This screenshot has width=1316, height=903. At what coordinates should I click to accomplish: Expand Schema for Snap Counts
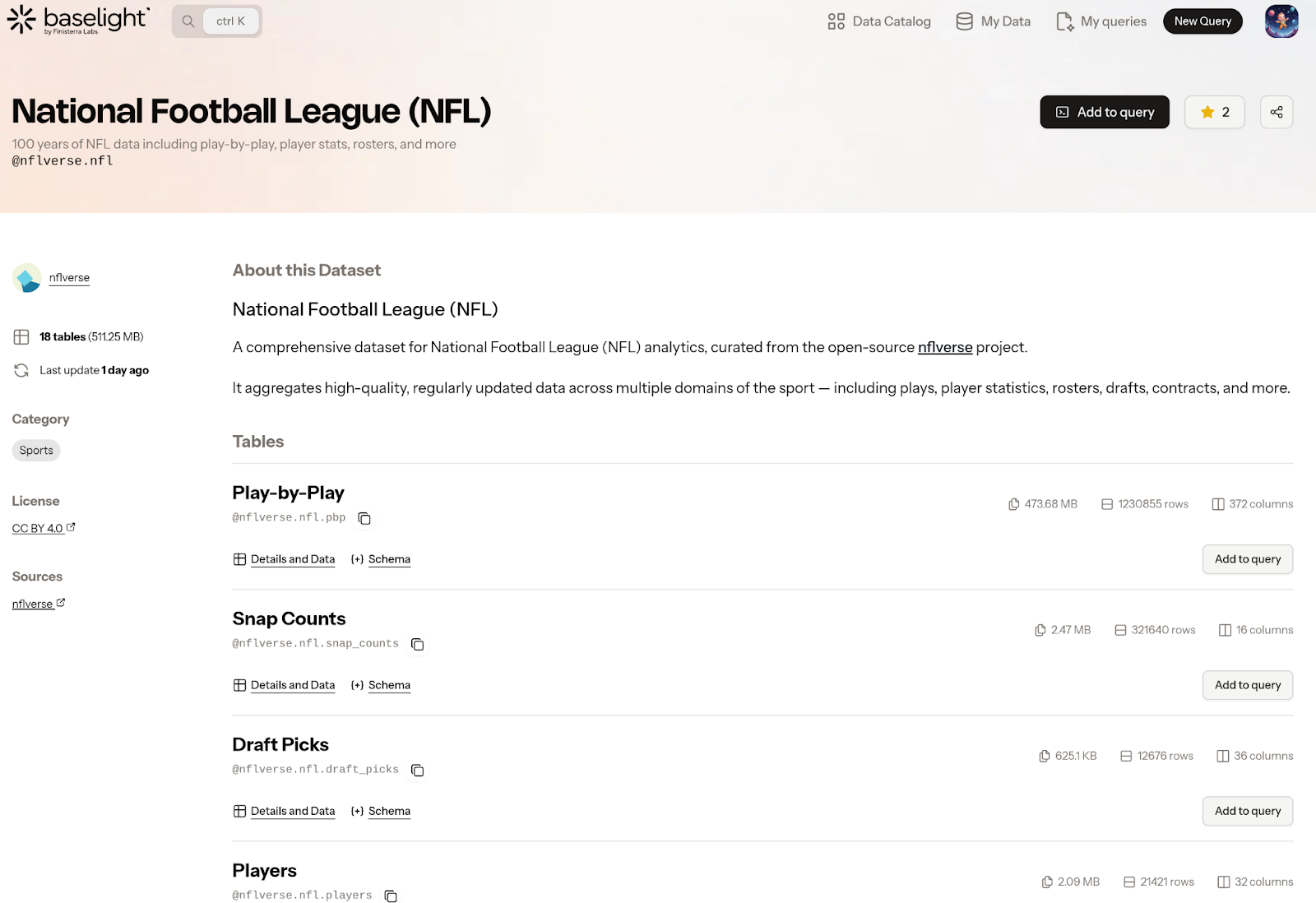click(381, 685)
